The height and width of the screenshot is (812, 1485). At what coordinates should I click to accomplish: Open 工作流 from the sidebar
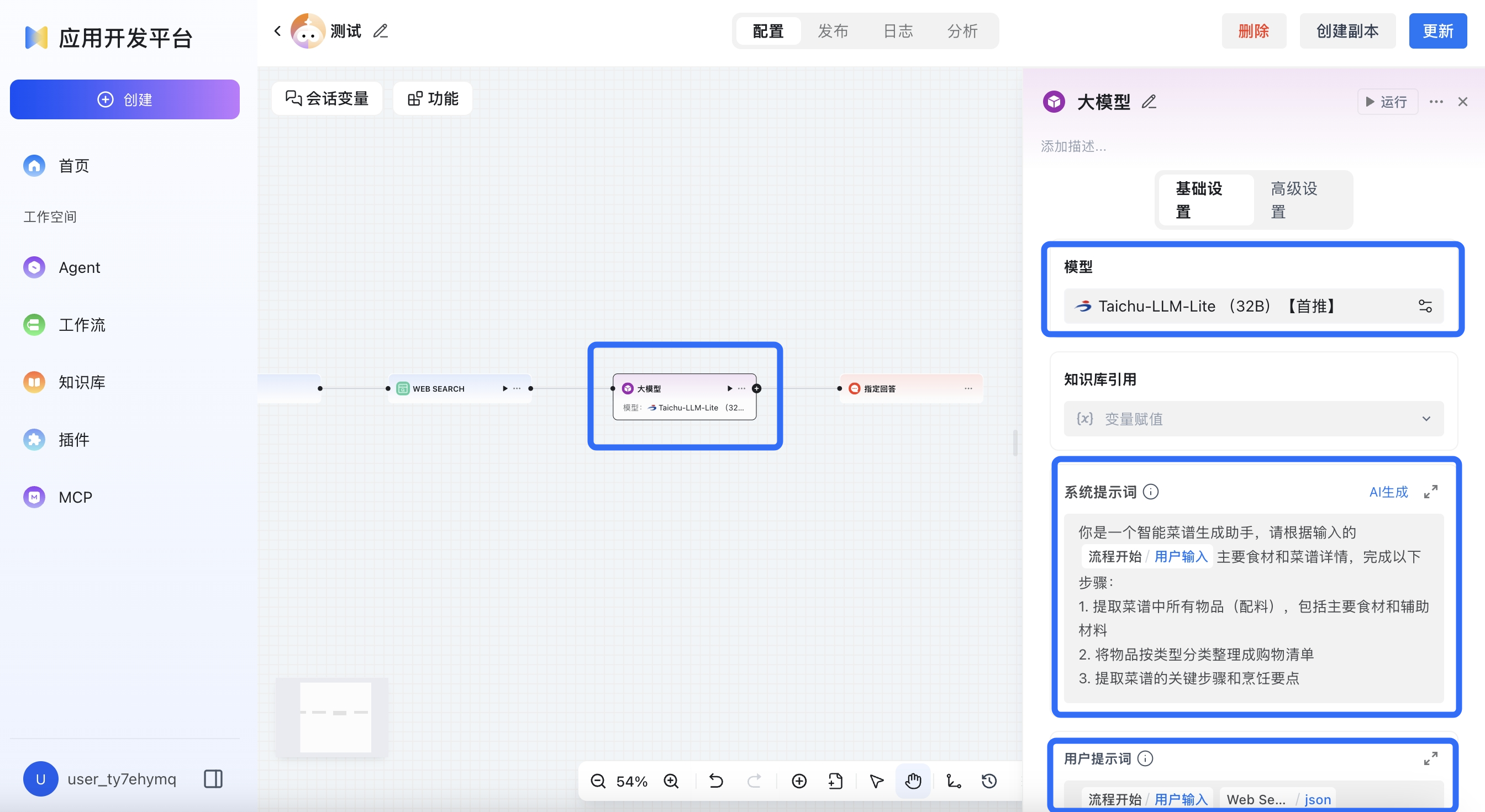click(82, 324)
